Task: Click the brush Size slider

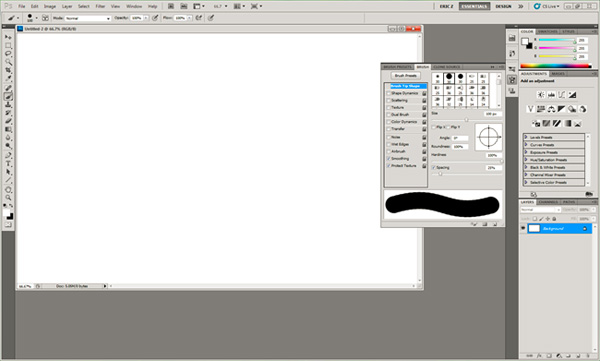Action: 466,120
